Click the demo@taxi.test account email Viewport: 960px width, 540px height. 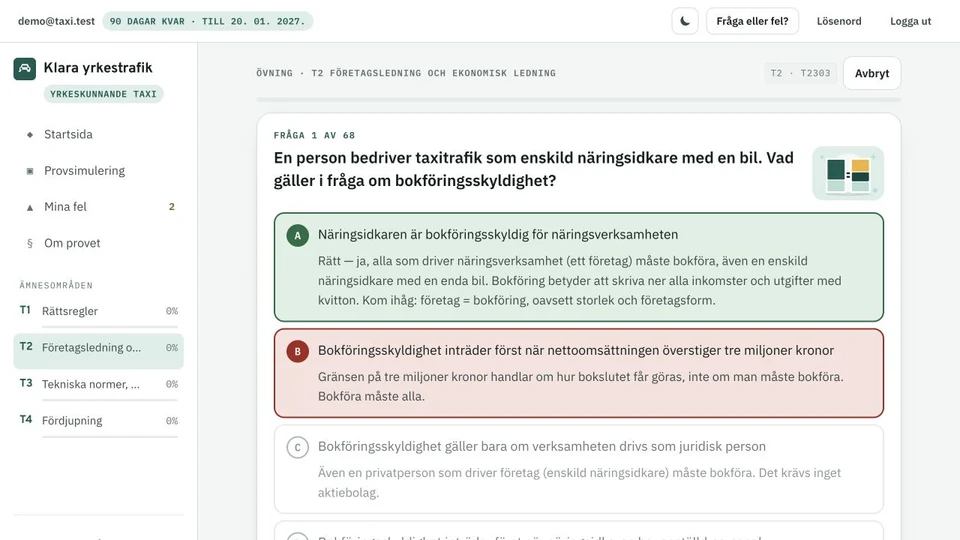click(56, 21)
